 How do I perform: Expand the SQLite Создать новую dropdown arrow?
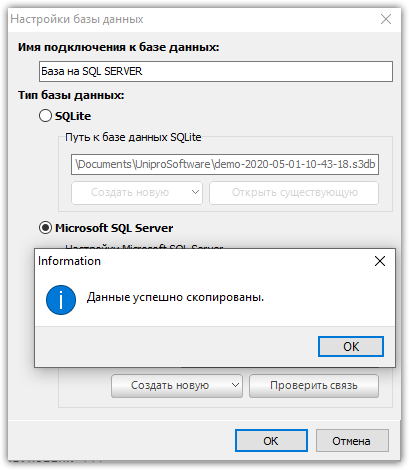[195, 192]
